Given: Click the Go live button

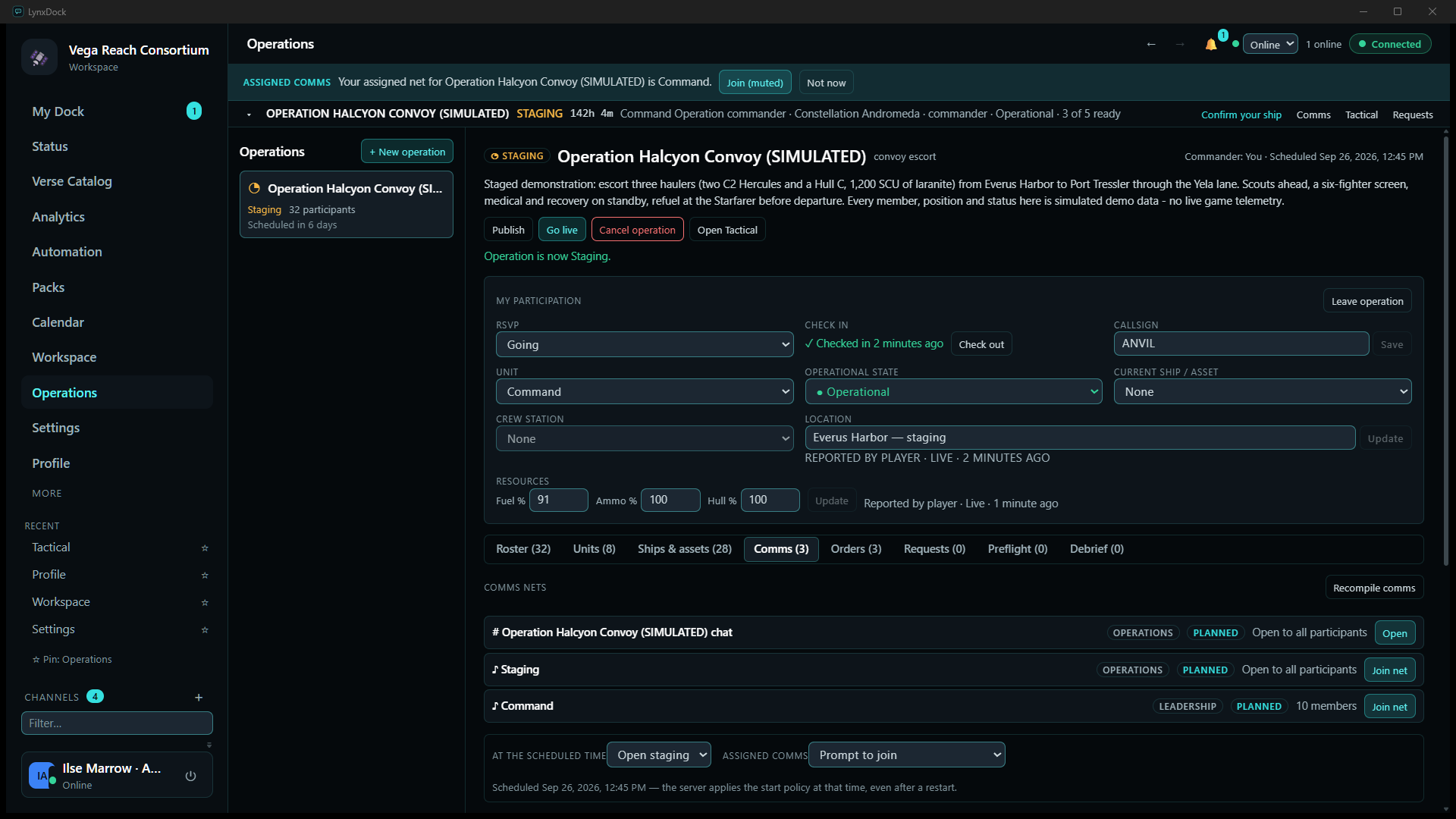Looking at the screenshot, I should pos(562,230).
